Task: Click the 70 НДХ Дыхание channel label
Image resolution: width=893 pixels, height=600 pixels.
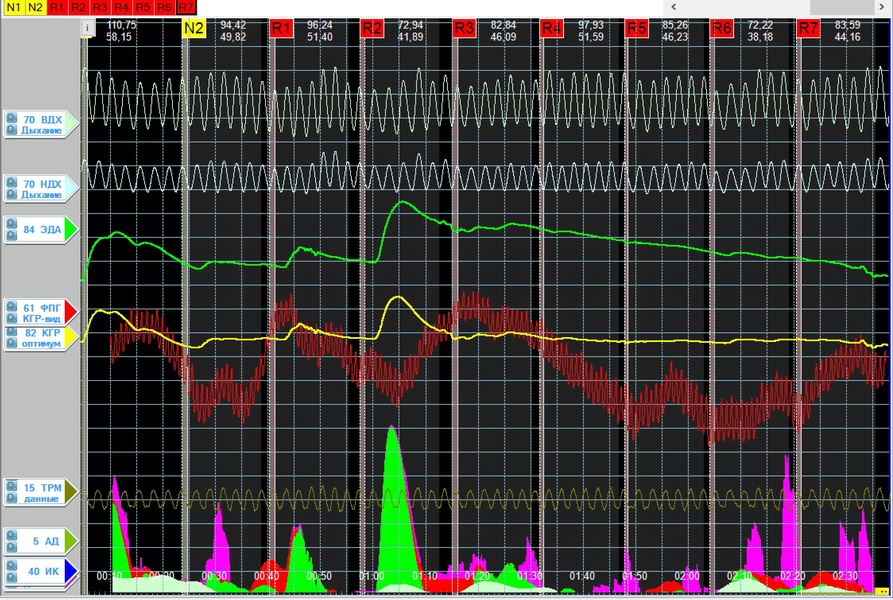Action: tap(42, 189)
